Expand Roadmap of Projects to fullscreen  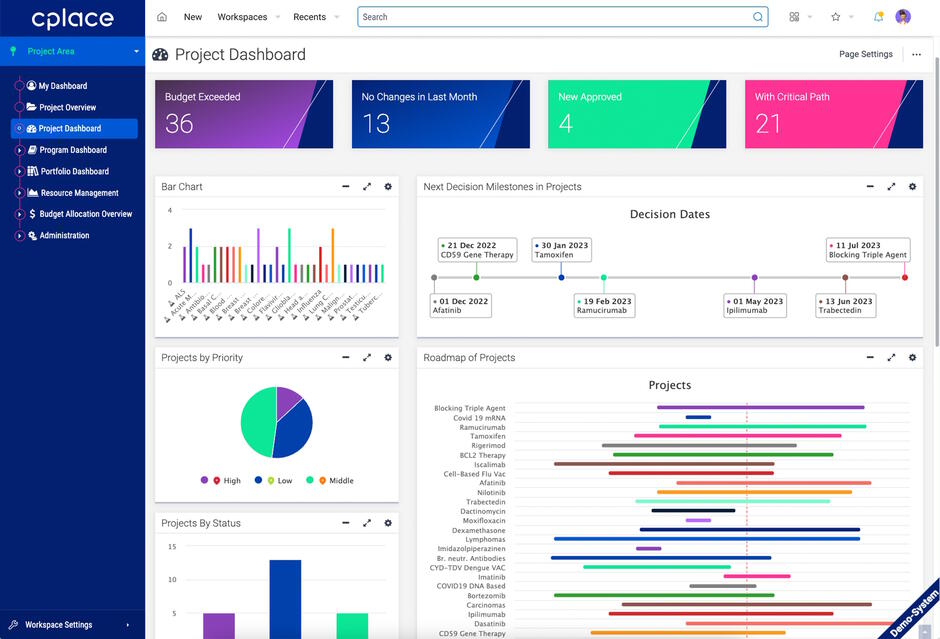[x=891, y=358]
